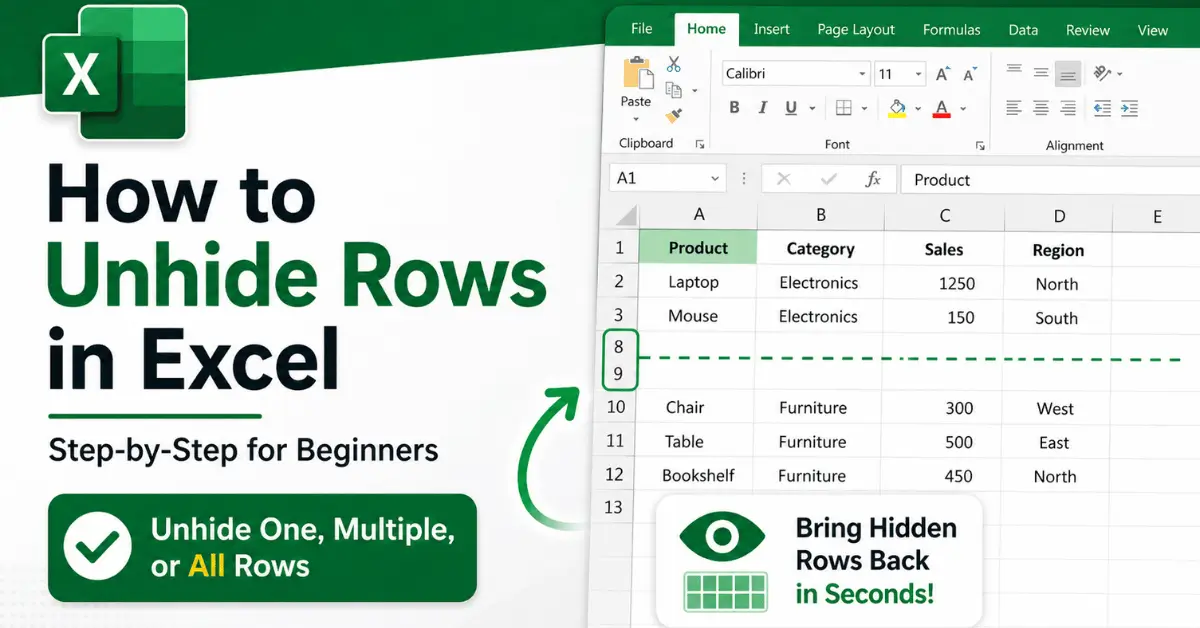Viewport: 1200px width, 628px height.
Task: Click the Select All corner triangle
Action: click(625, 216)
